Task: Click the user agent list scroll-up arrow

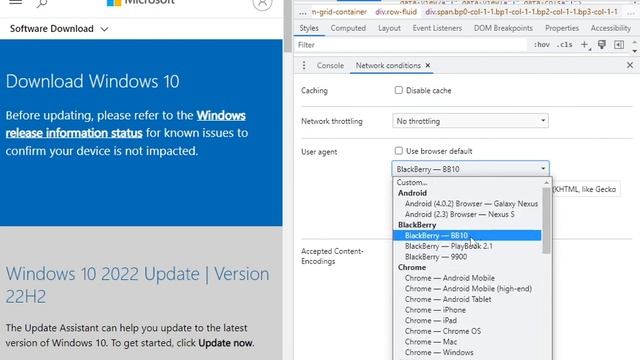Action: coord(547,182)
